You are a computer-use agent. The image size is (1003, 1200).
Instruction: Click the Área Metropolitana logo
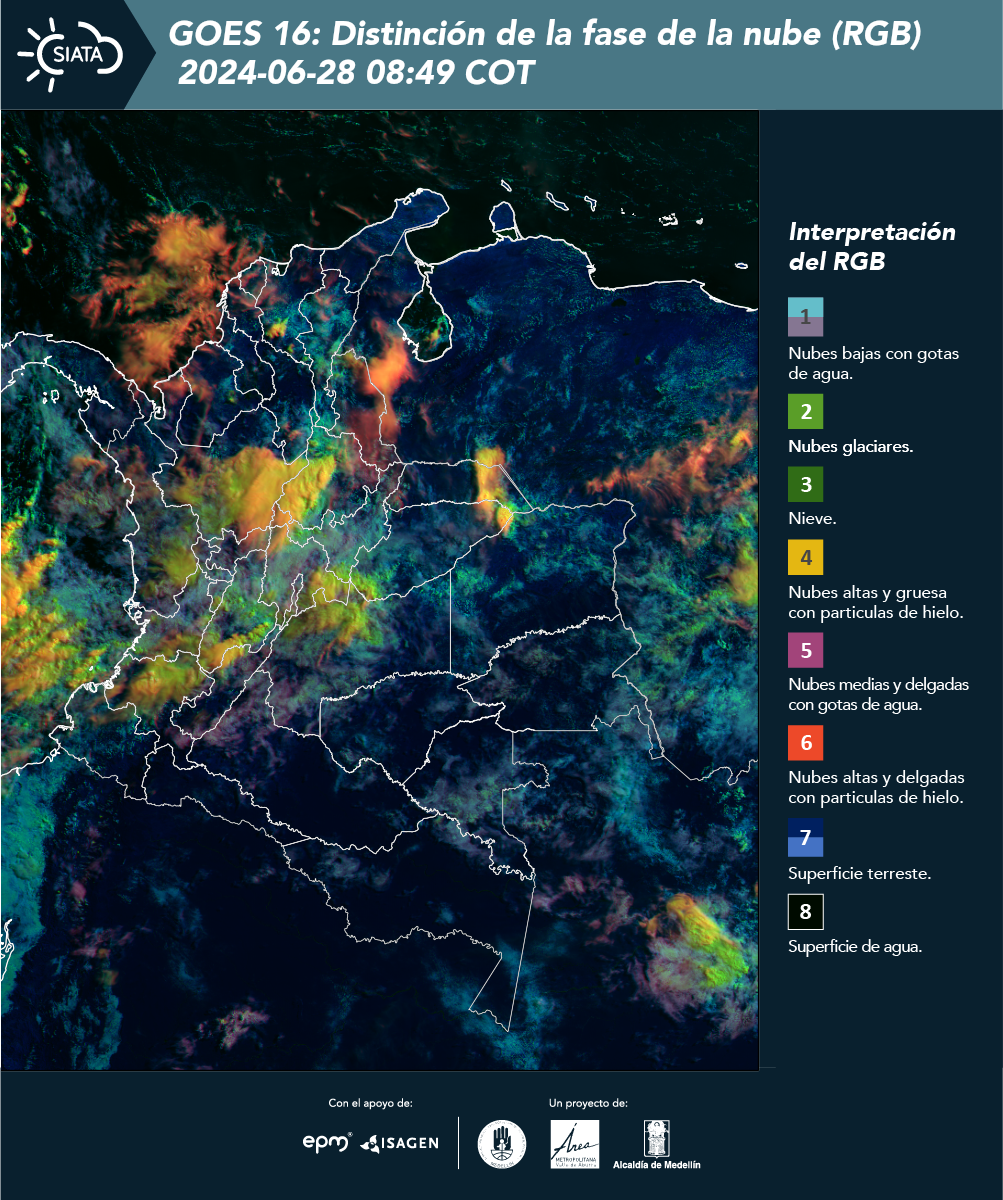(575, 1144)
